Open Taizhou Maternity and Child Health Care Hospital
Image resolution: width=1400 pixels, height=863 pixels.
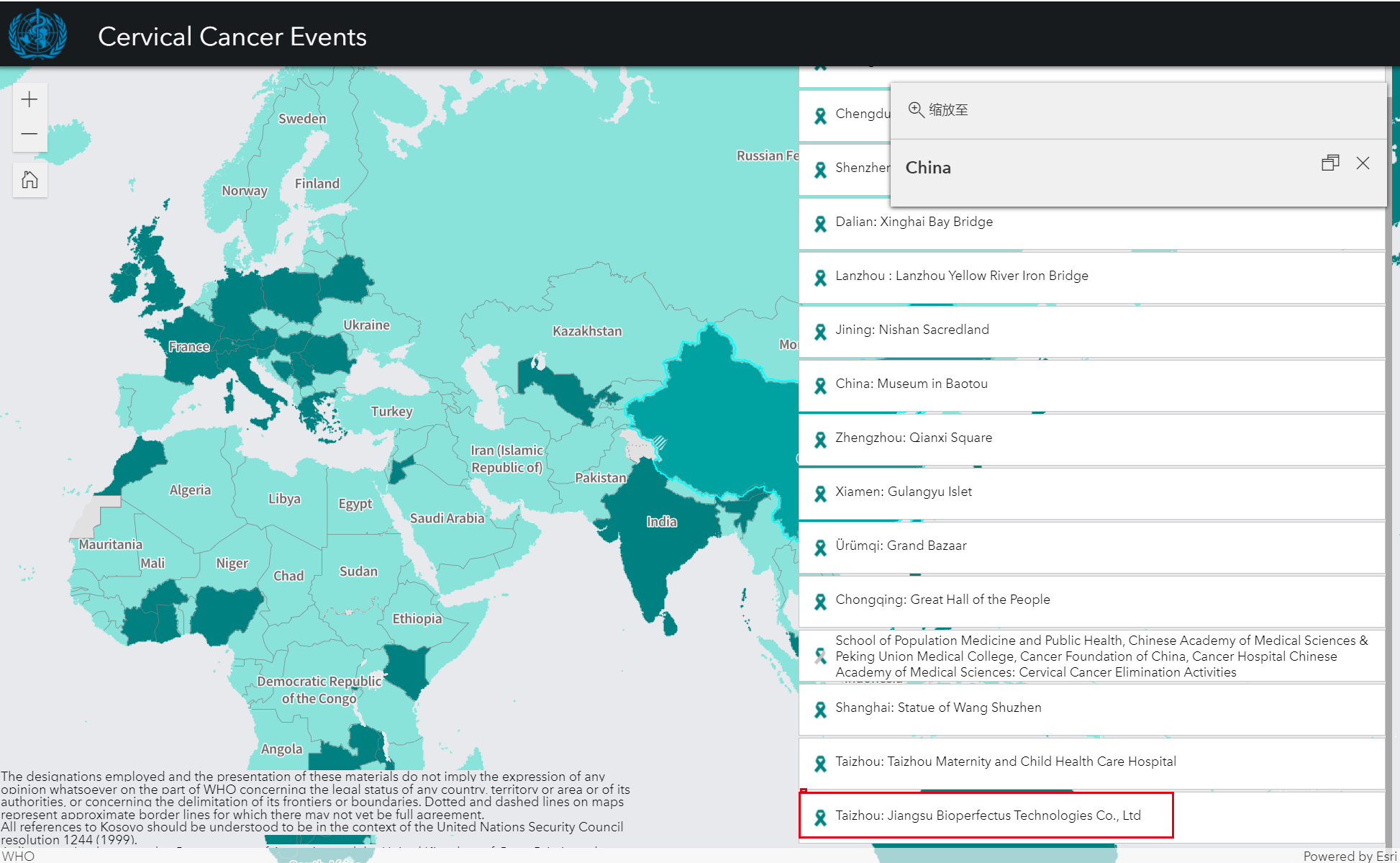[x=1005, y=762]
